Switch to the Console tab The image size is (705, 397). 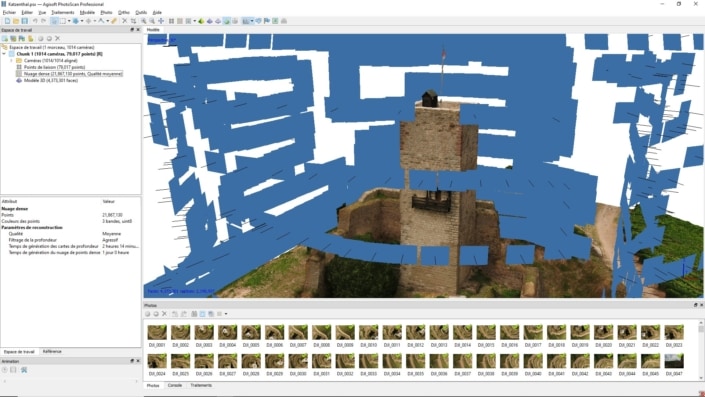click(175, 386)
